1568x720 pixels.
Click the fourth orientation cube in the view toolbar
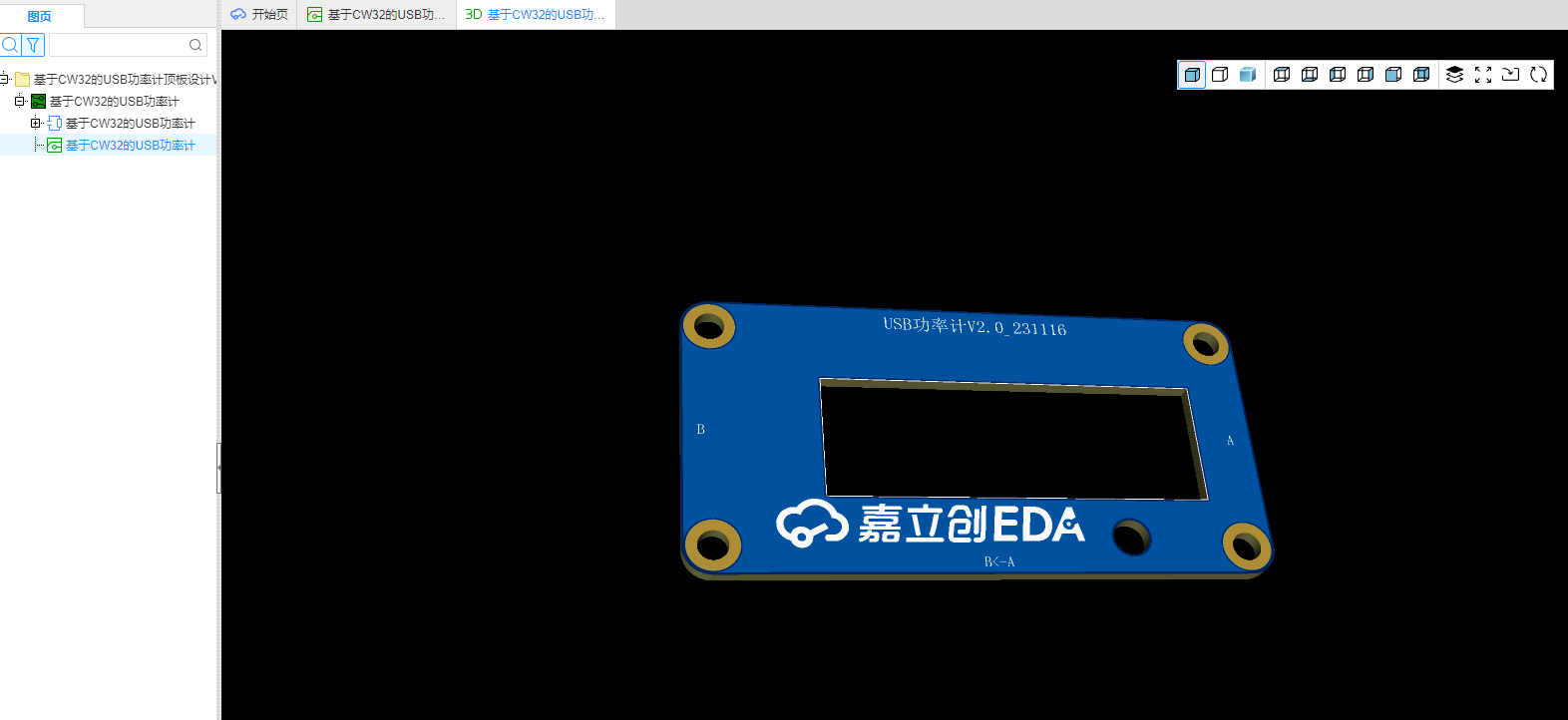point(1366,75)
